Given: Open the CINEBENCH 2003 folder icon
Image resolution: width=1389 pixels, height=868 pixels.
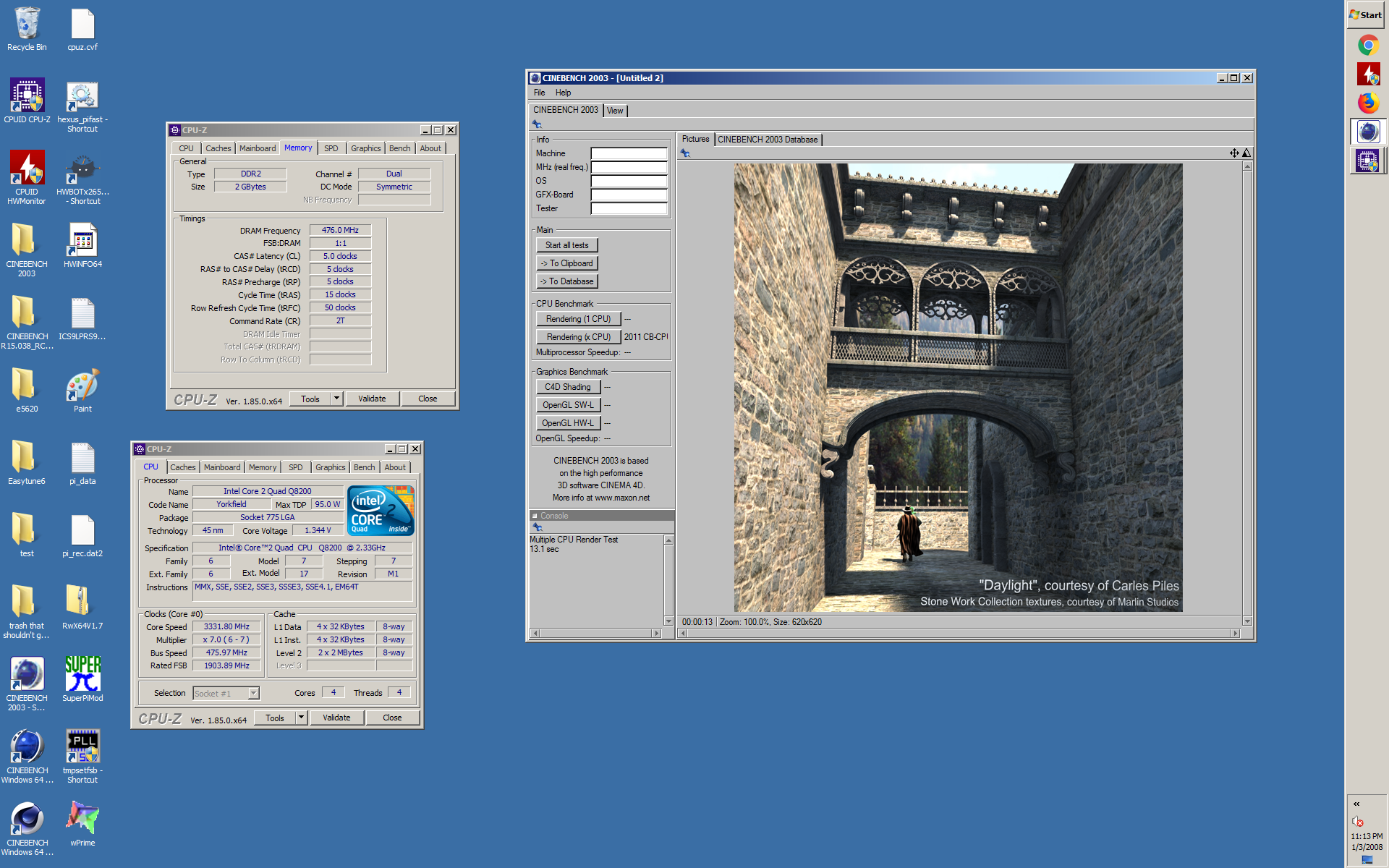Looking at the screenshot, I should [27, 250].
